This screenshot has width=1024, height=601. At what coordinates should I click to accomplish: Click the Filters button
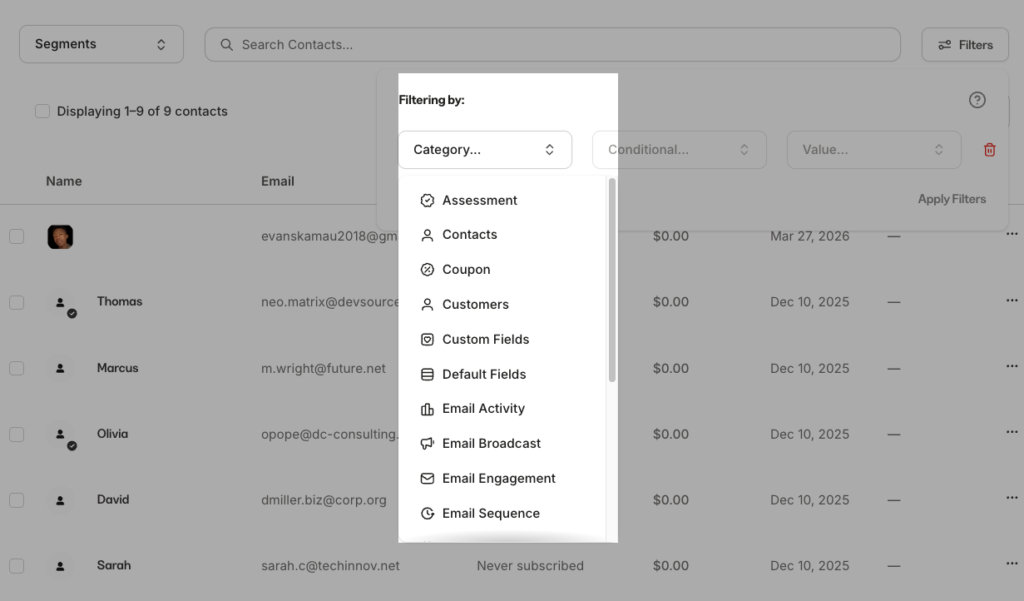[965, 45]
